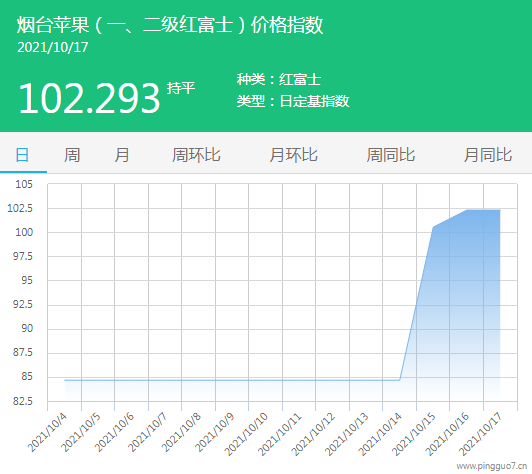Screen dimensions: 532x474
Task: Open the 月环比 tab
Action: pyautogui.click(x=293, y=155)
